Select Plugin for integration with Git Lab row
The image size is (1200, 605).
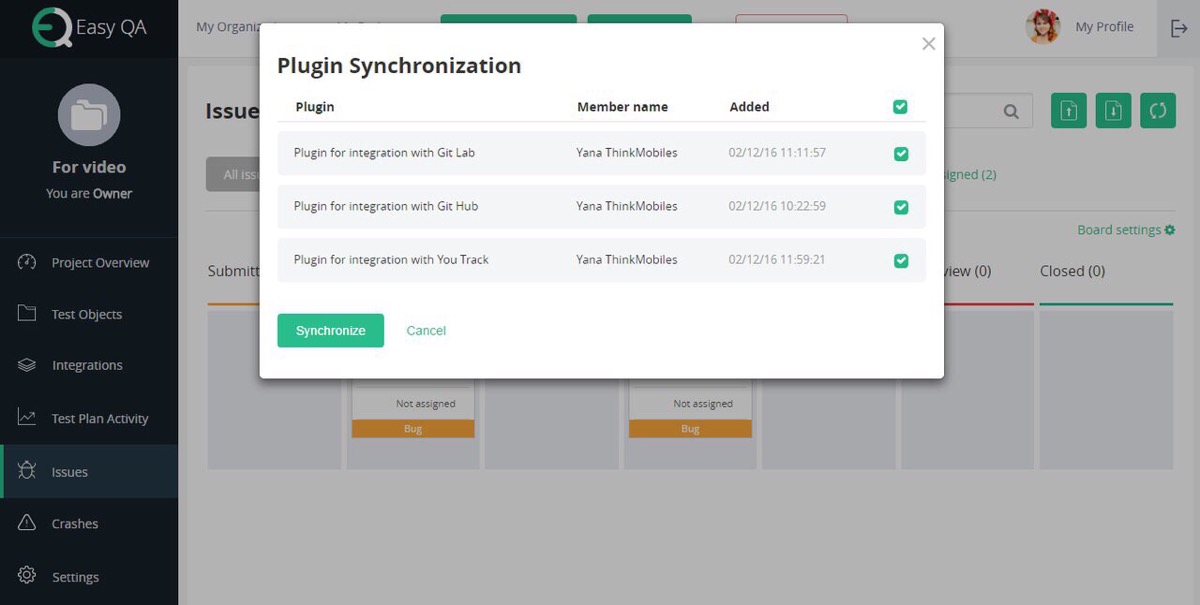[601, 154]
